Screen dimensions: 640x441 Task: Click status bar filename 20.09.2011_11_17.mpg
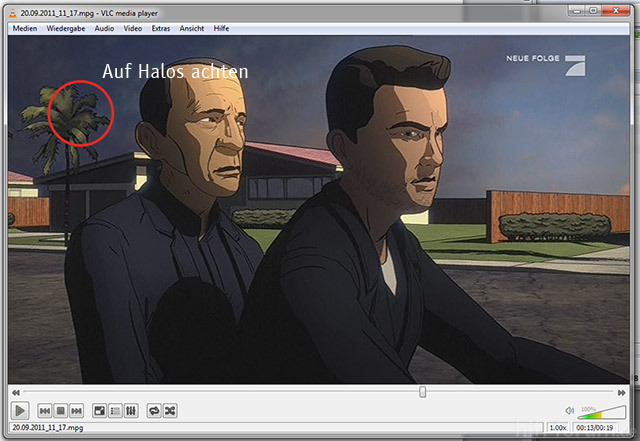coord(48,428)
